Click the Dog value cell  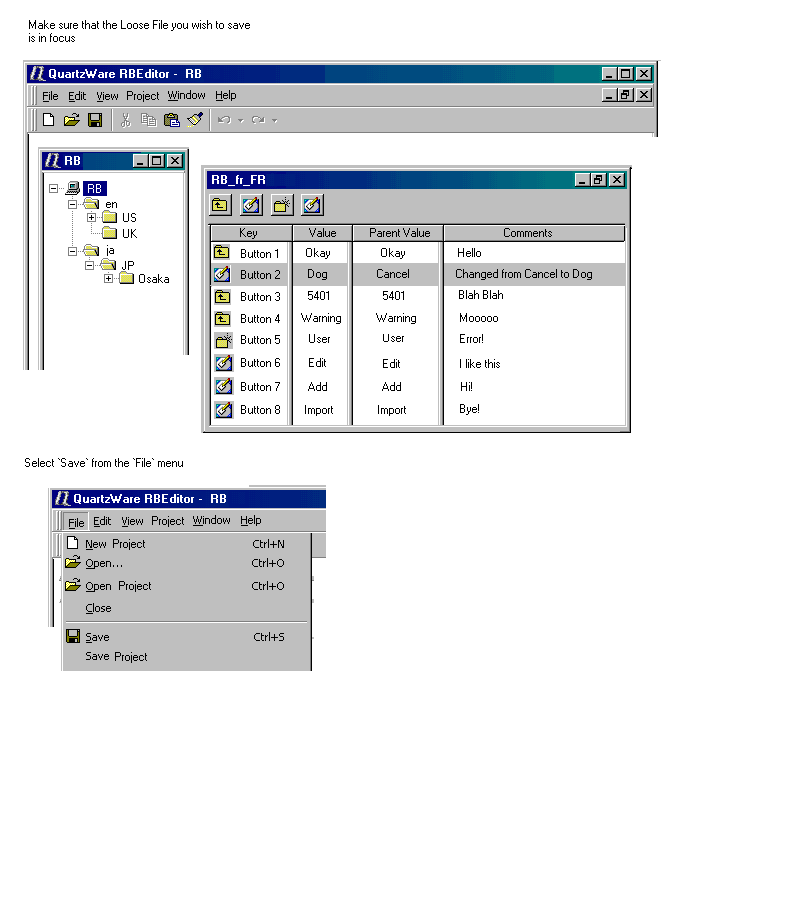pos(318,274)
